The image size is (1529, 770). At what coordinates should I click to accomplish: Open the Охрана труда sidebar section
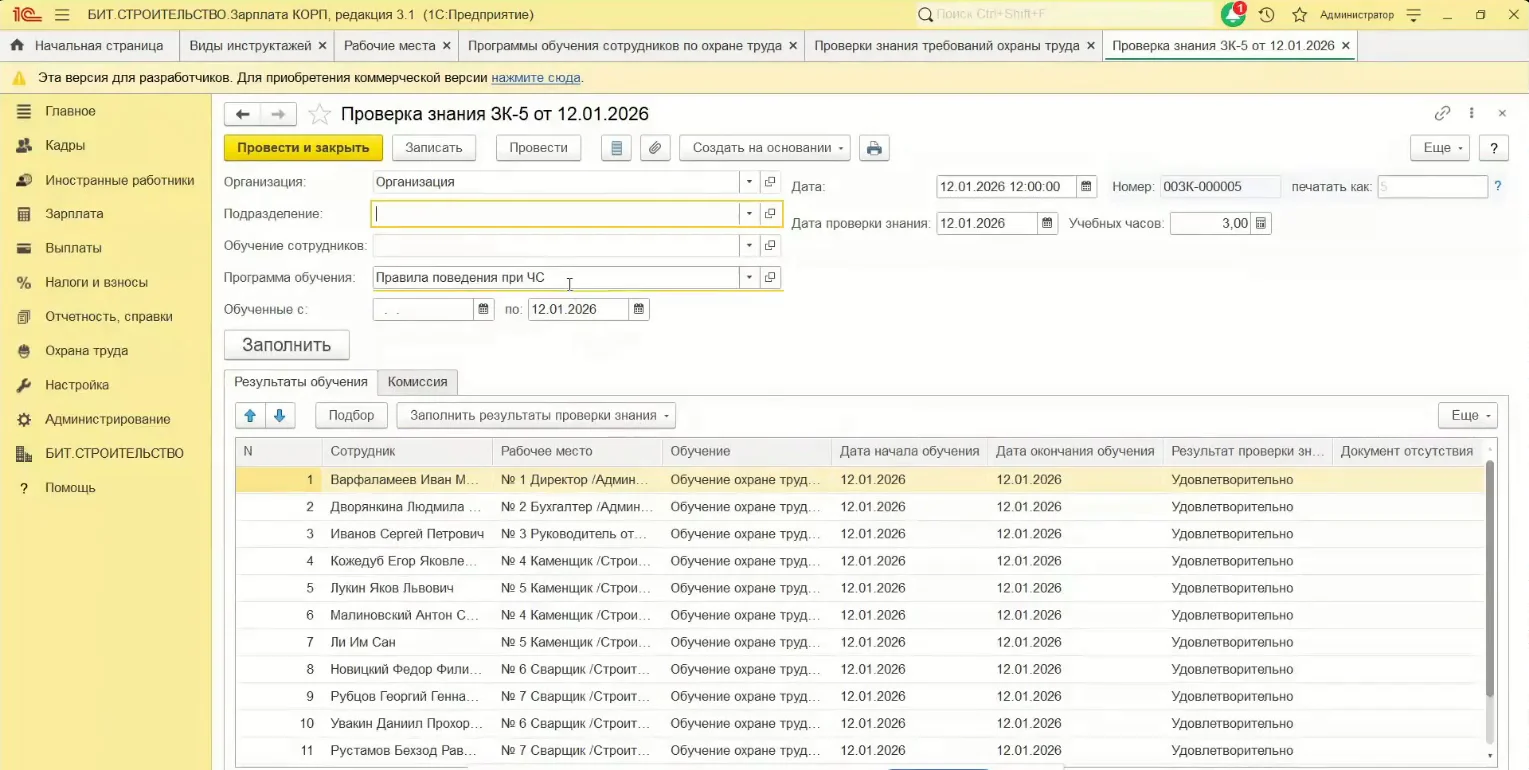click(x=86, y=351)
